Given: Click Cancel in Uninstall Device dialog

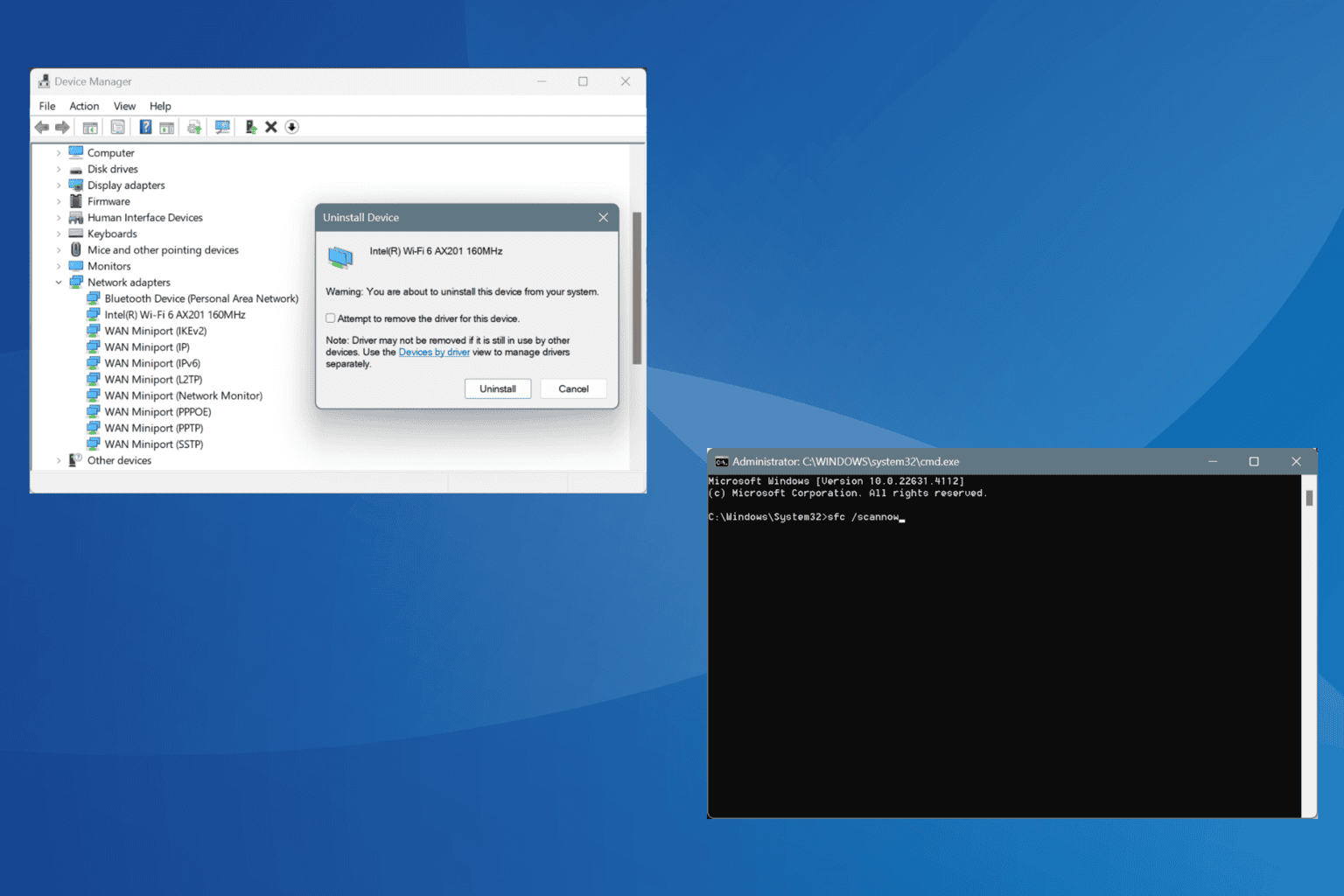Looking at the screenshot, I should pos(573,388).
